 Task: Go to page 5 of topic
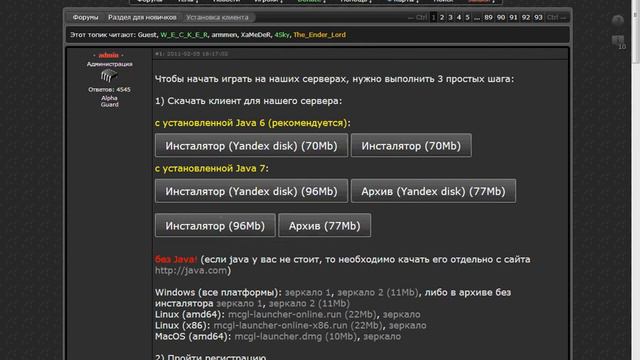click(x=467, y=18)
